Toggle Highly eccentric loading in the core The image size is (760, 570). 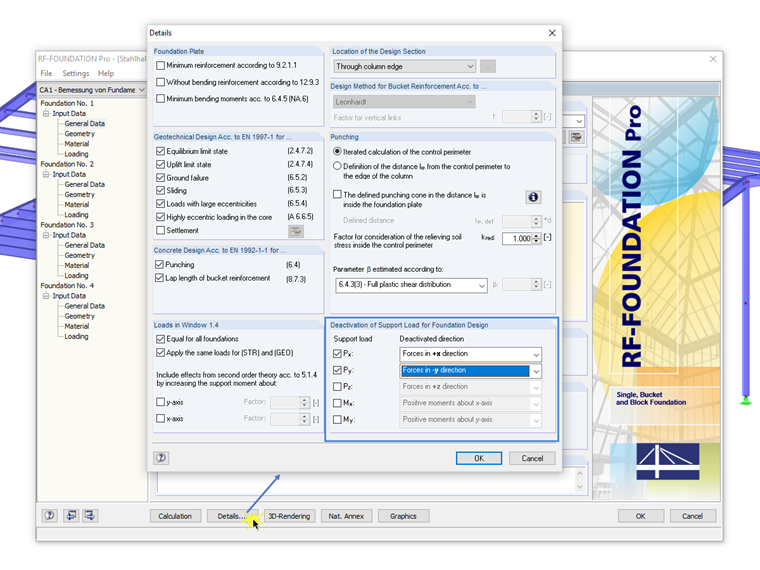click(x=160, y=217)
